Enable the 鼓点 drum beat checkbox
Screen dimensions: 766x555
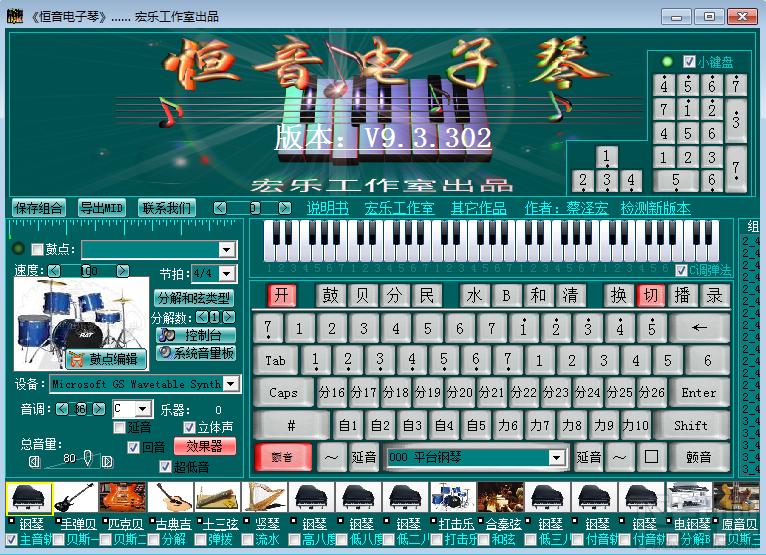[37, 250]
